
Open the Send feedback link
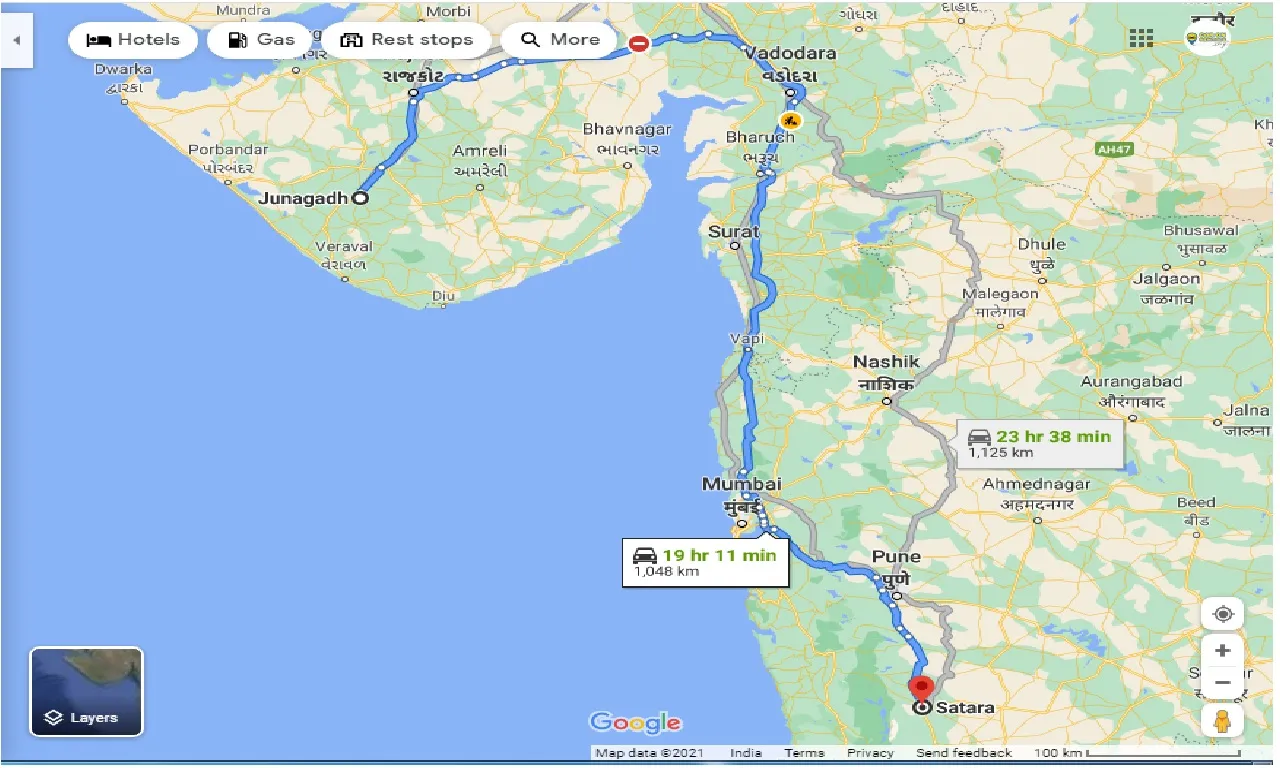pyautogui.click(x=964, y=753)
